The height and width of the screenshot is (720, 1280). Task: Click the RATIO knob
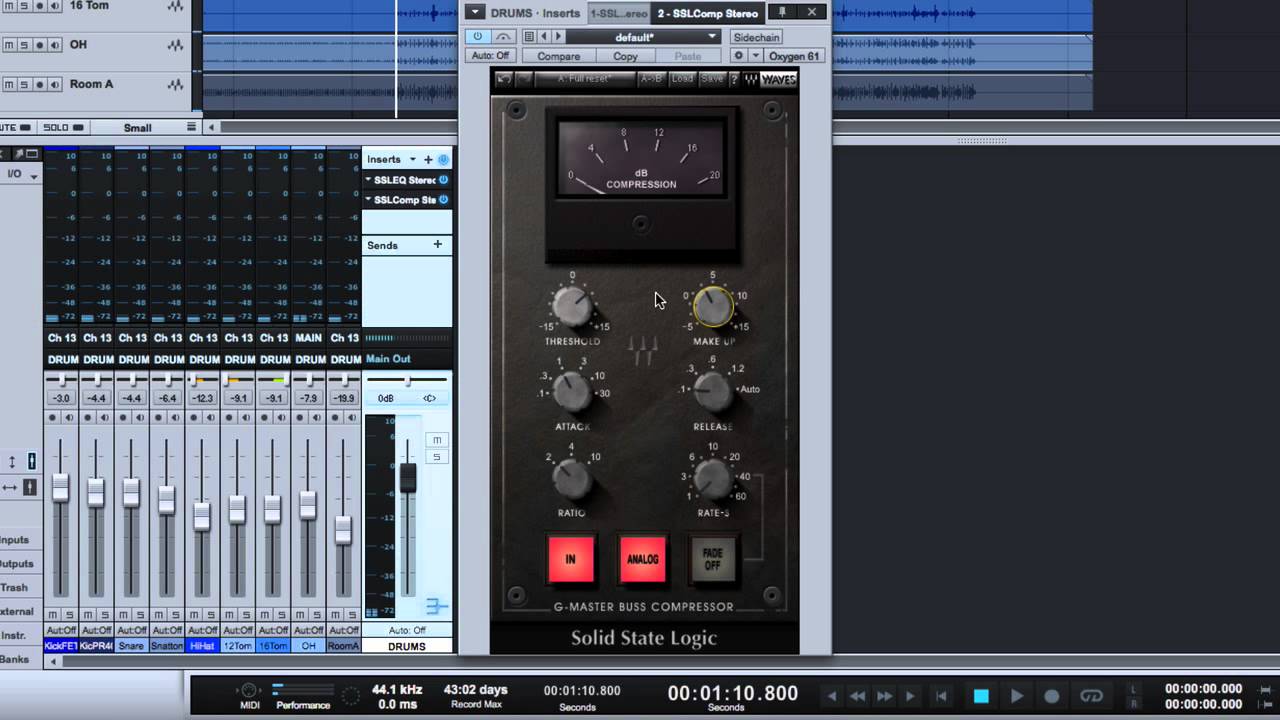(x=572, y=479)
